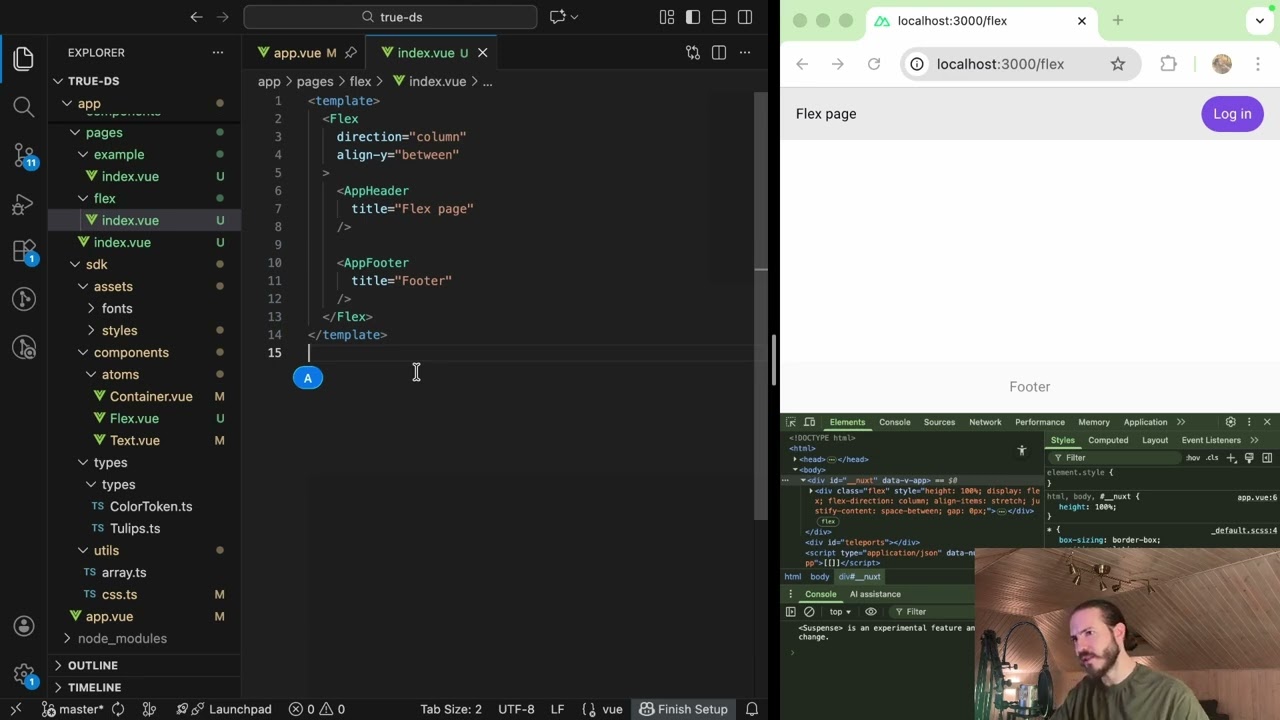1280x720 pixels.
Task: Switch to the DevTools Console tab
Action: pyautogui.click(x=895, y=422)
